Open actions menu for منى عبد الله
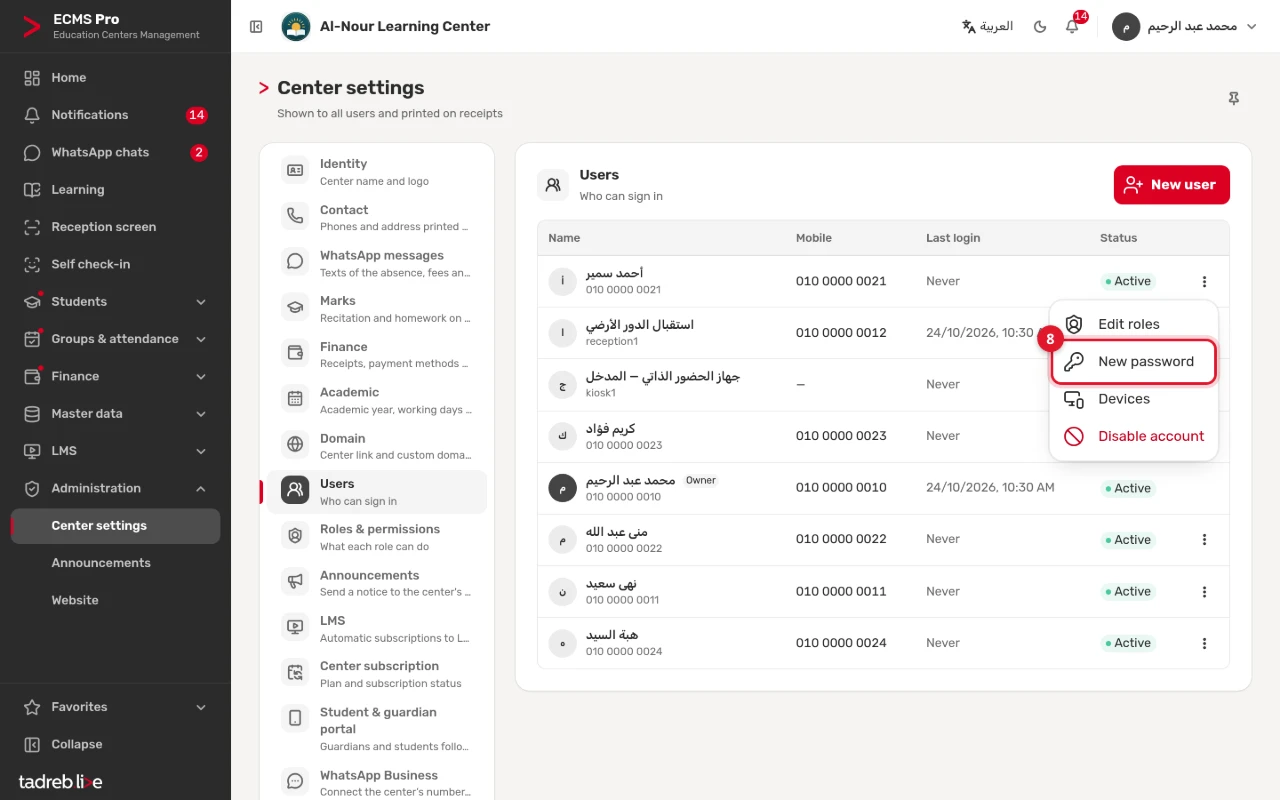The image size is (1280, 800). [1204, 540]
